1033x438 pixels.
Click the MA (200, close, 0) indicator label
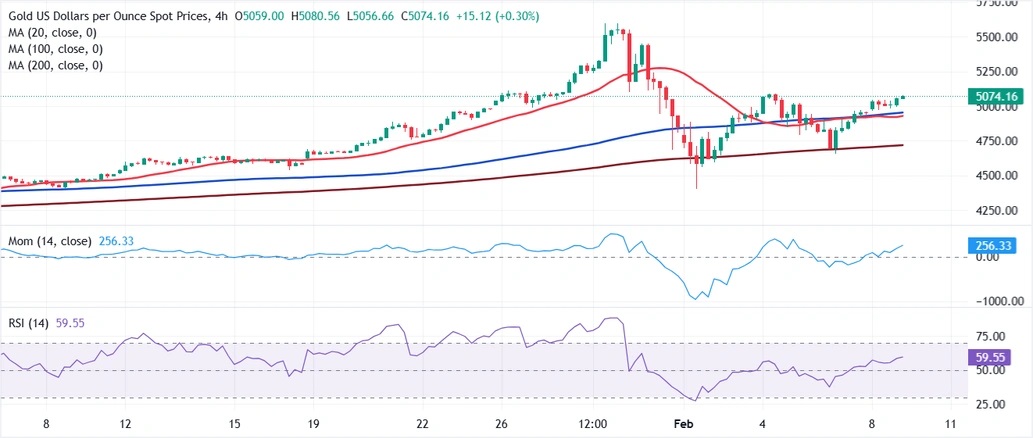[56, 65]
